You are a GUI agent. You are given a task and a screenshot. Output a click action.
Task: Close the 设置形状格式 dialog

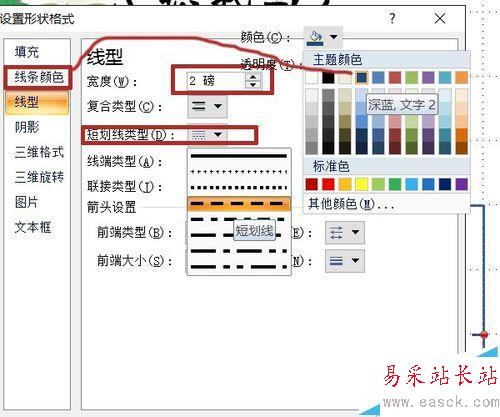coord(440,18)
